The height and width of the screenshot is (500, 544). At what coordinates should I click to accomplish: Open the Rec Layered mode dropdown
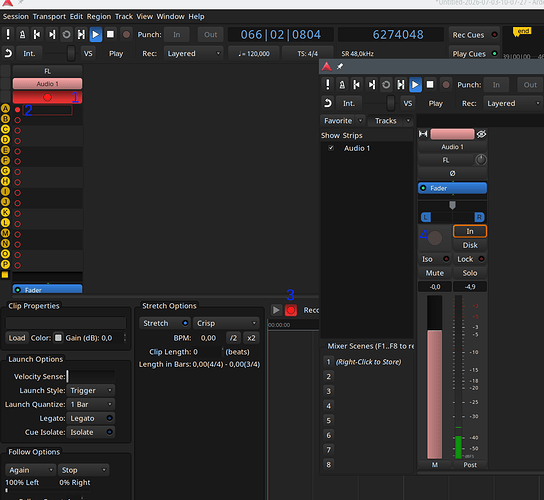click(x=193, y=53)
